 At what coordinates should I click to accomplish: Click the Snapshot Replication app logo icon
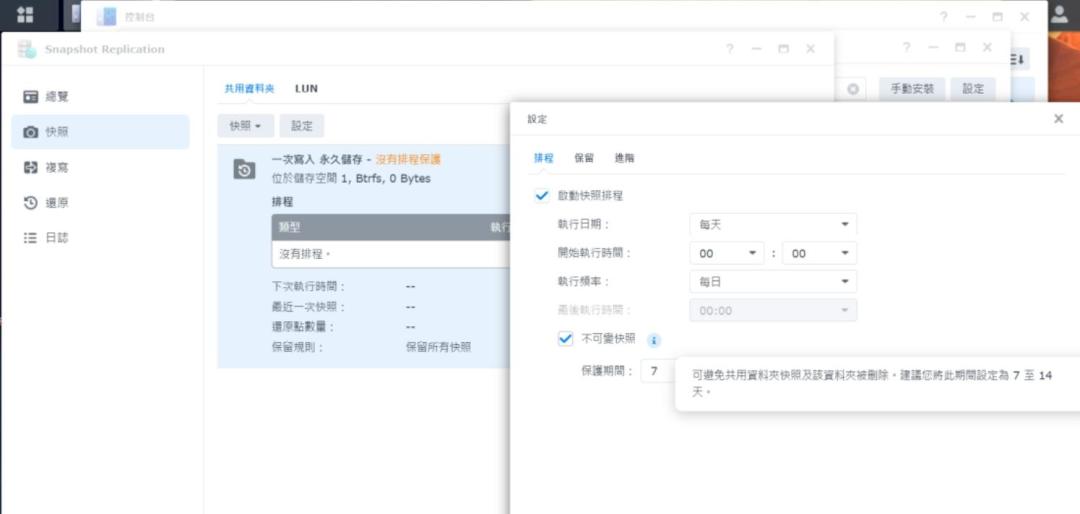pos(27,49)
